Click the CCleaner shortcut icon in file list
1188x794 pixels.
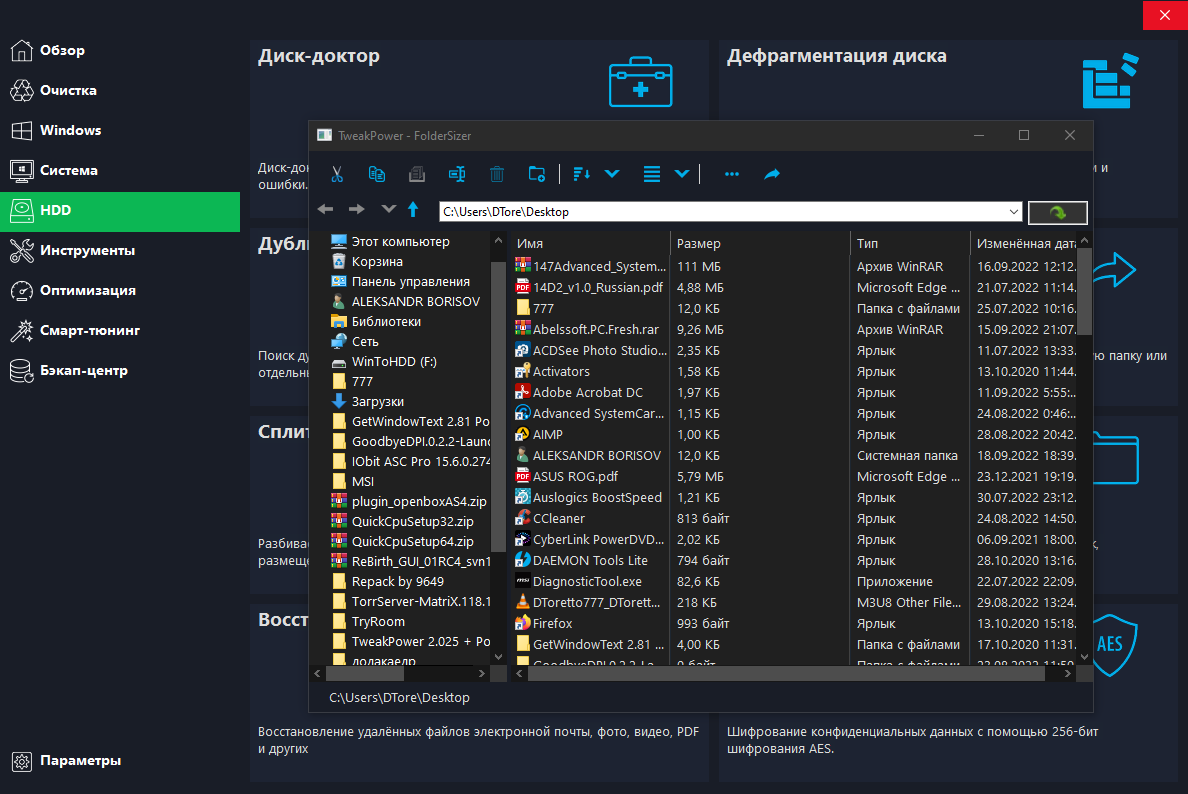coord(523,518)
